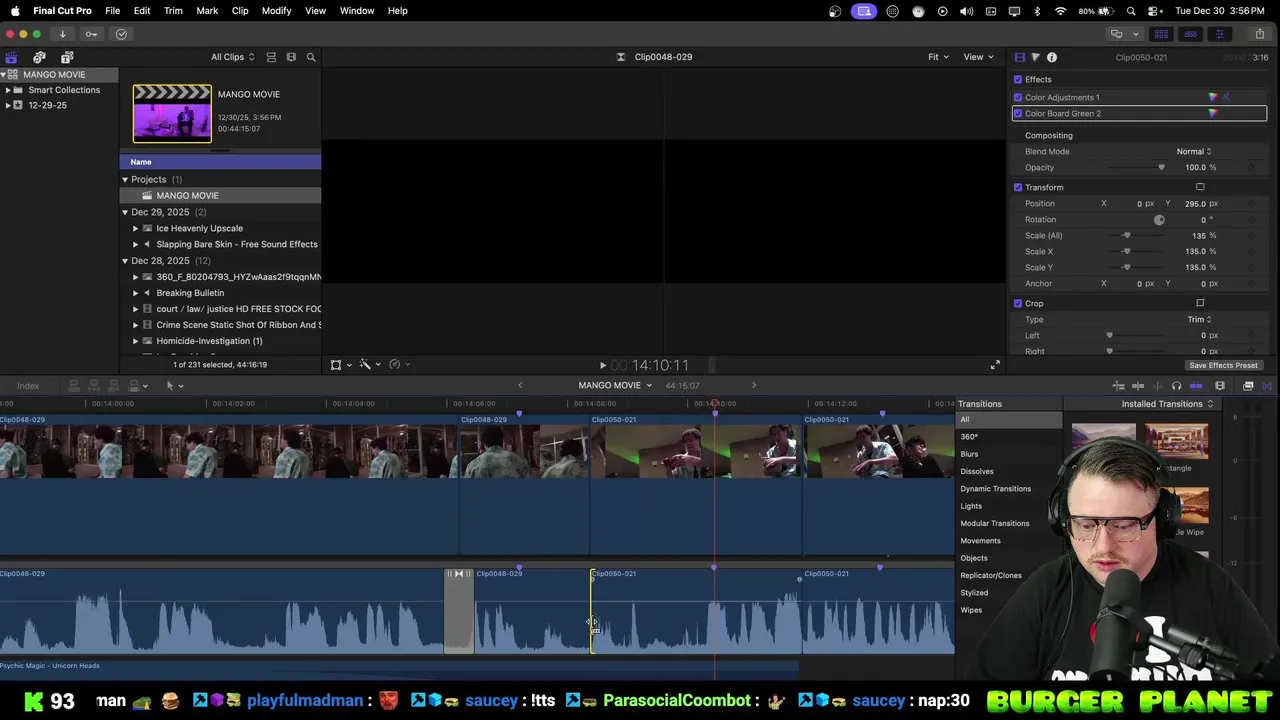The image size is (1280, 720).
Task: Open the MANGO MOVIE project name dropdown
Action: (x=615, y=385)
